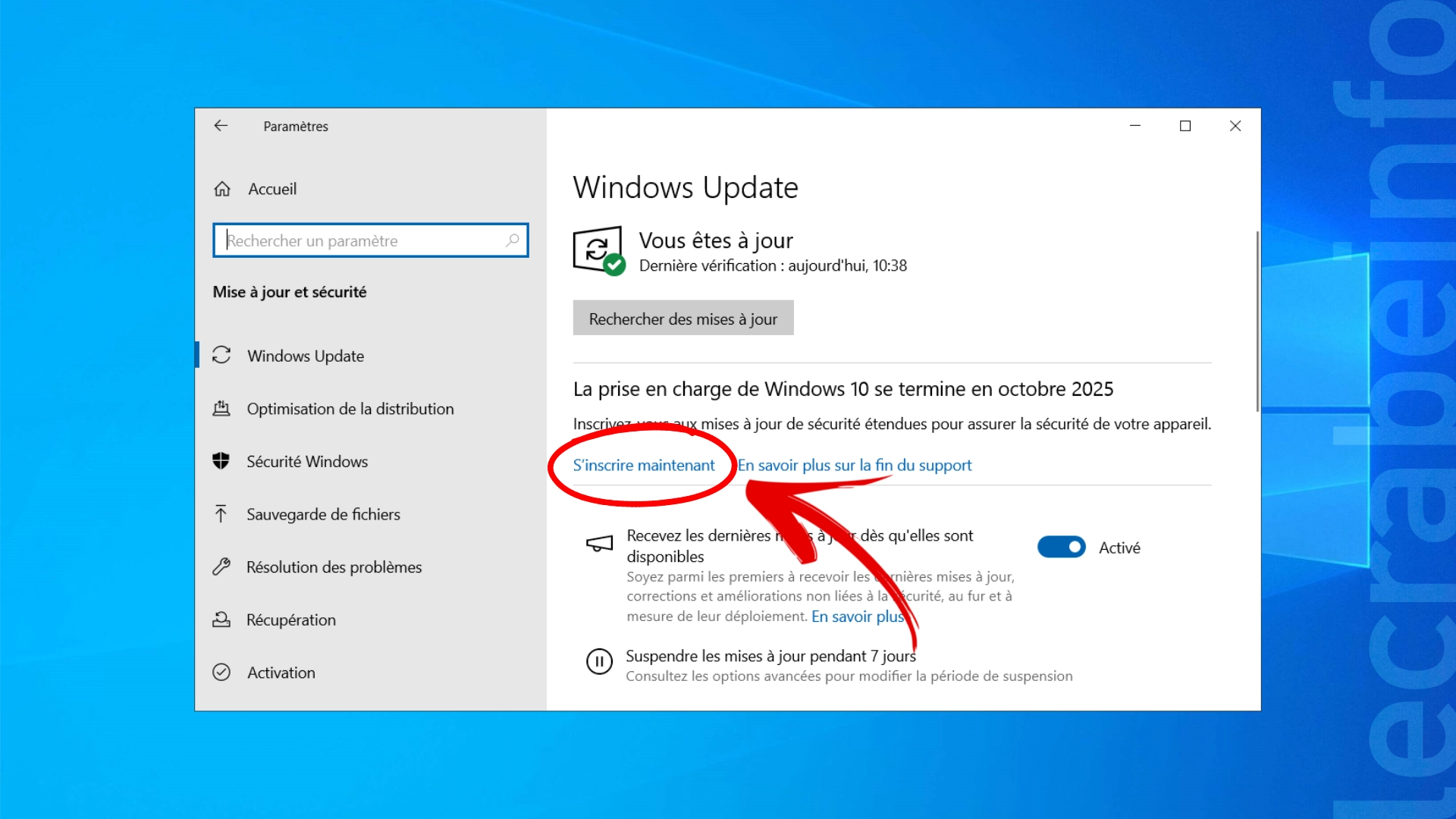1456x819 pixels.
Task: Click the magnifier icon in search box
Action: pyautogui.click(x=513, y=240)
